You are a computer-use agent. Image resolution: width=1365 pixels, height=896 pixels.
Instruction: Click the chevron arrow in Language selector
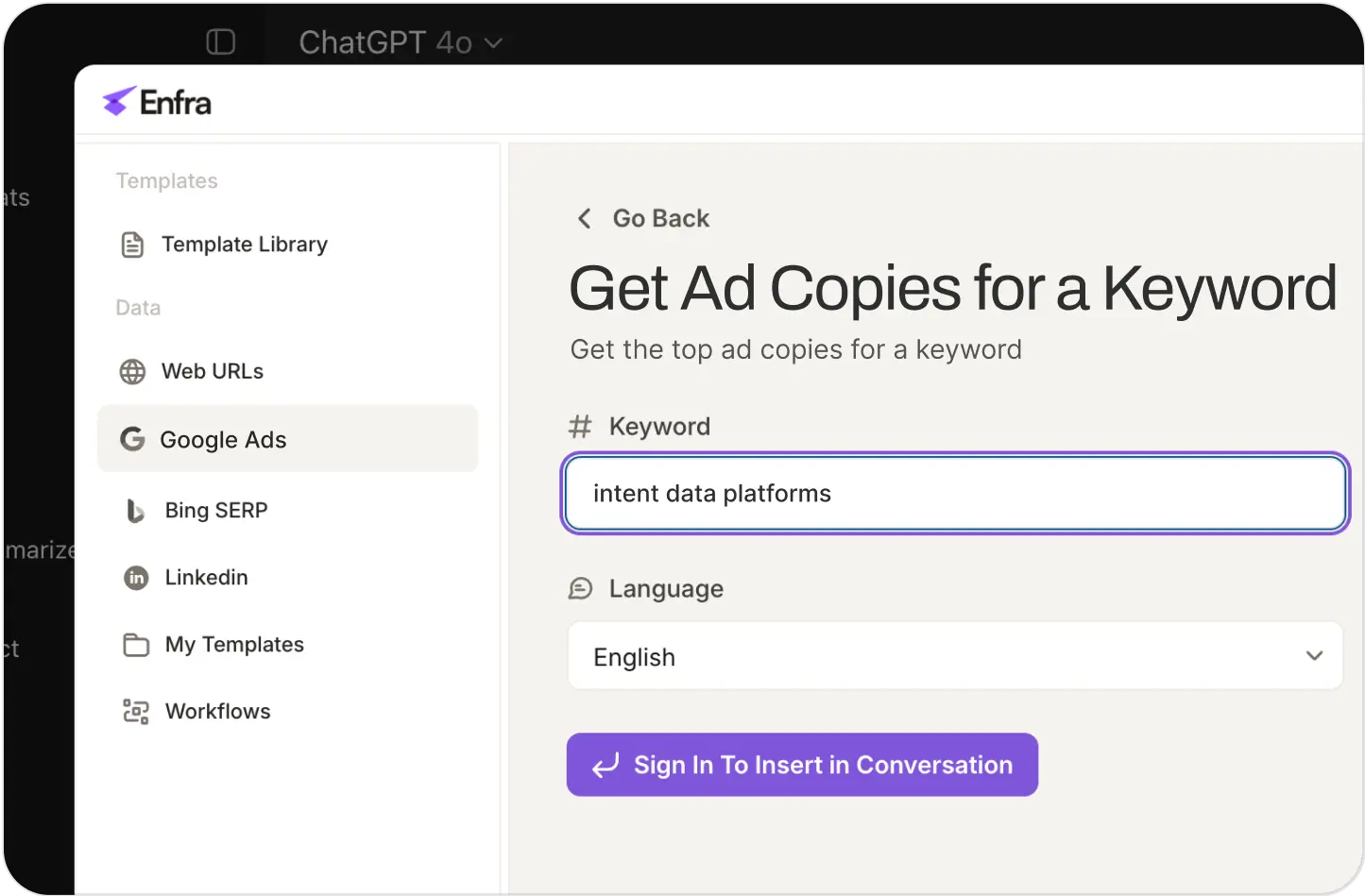coord(1314,656)
